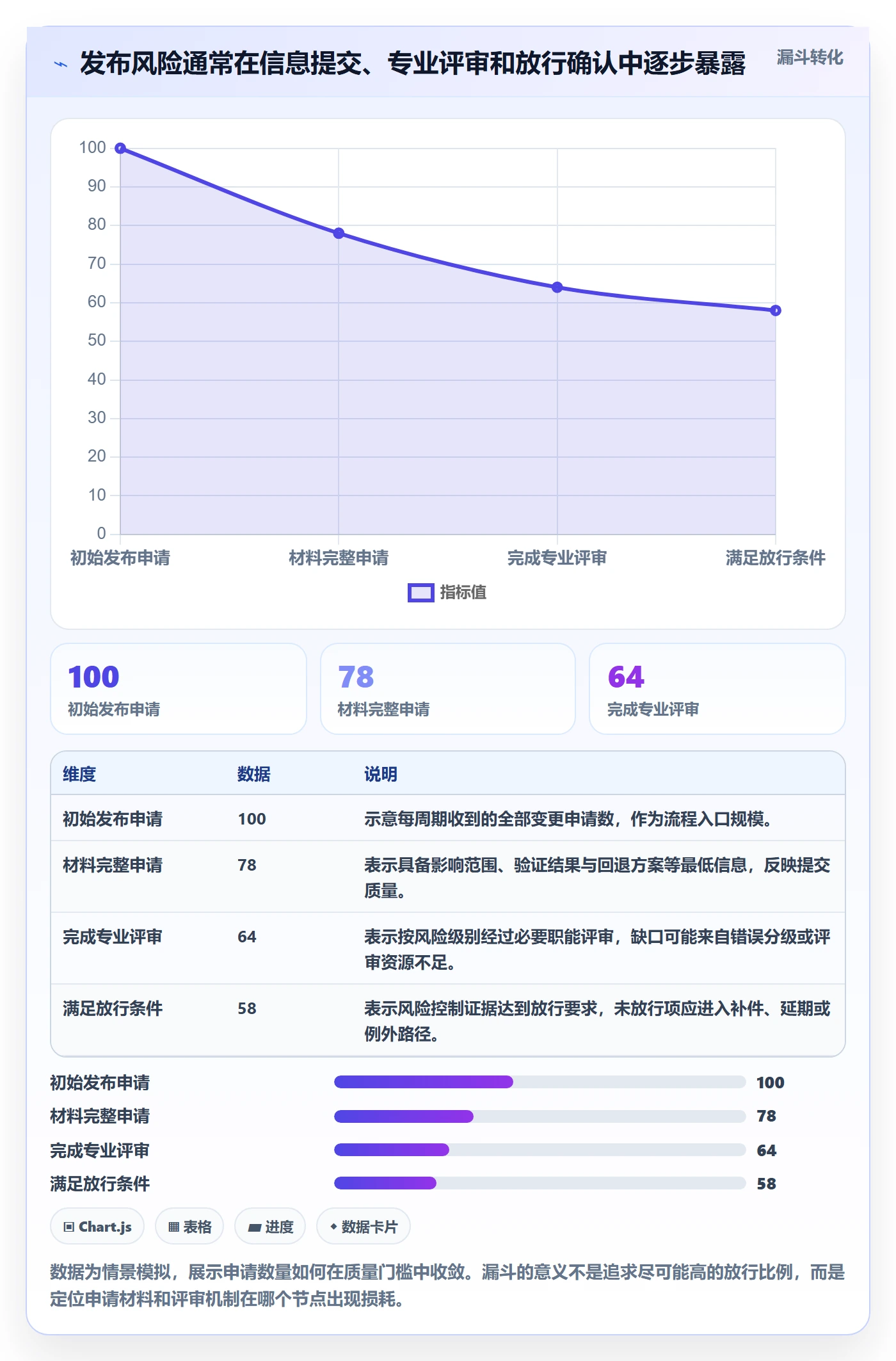This screenshot has width=896, height=1361.
Task: Click 材料完整申请 in the table
Action: (113, 865)
